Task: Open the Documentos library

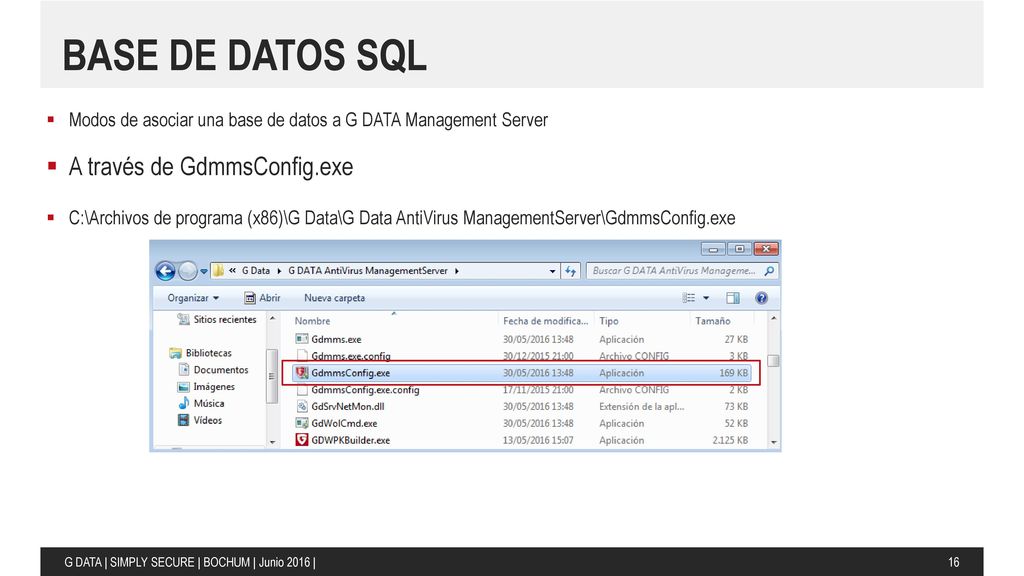Action: (221, 370)
